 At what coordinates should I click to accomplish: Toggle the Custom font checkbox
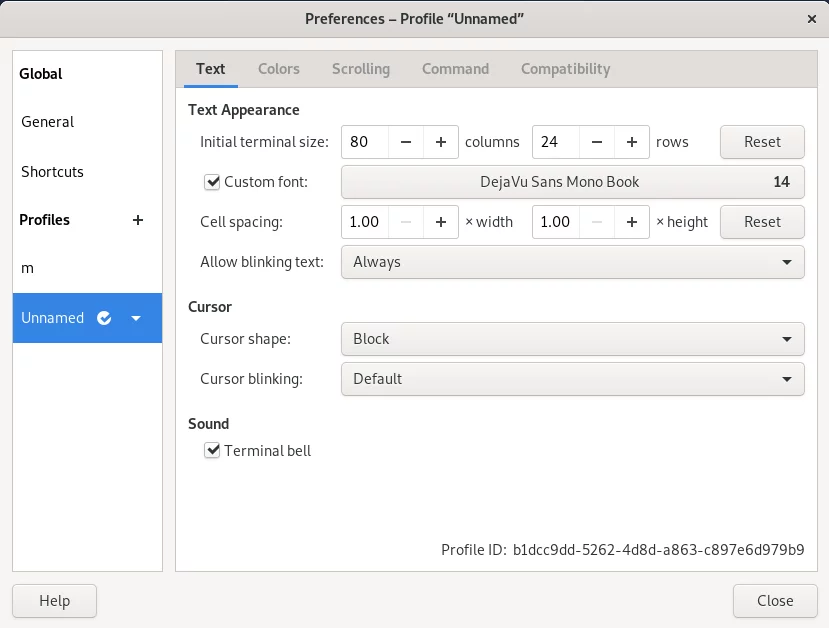click(x=212, y=182)
